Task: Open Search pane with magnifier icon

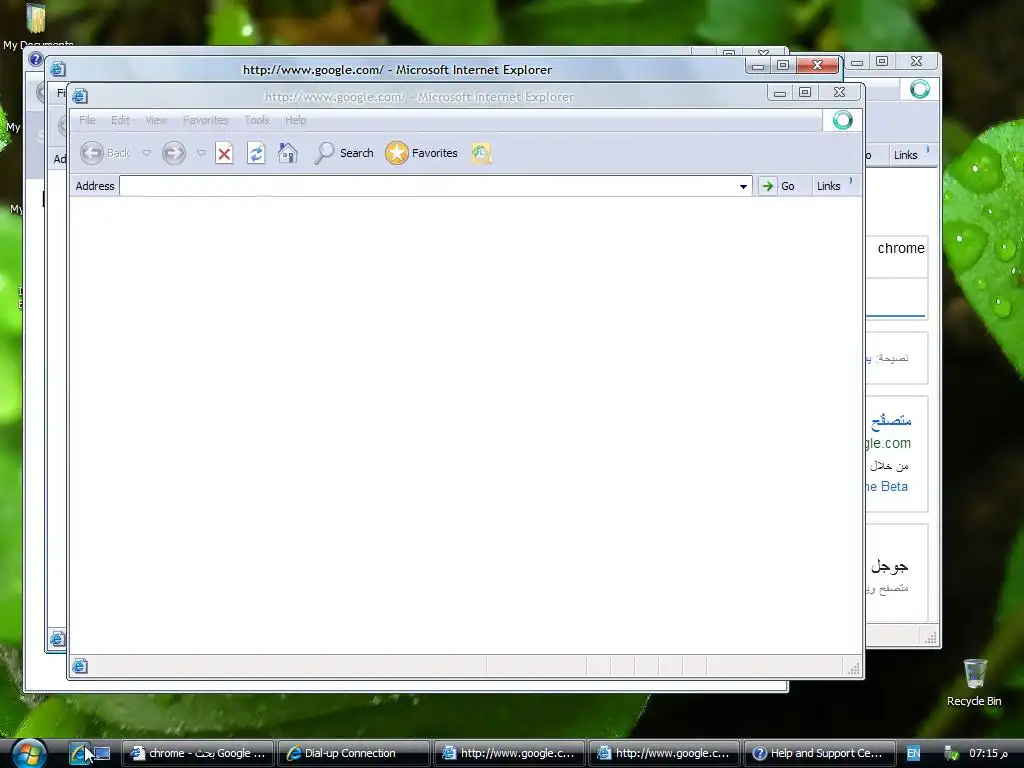Action: (324, 153)
